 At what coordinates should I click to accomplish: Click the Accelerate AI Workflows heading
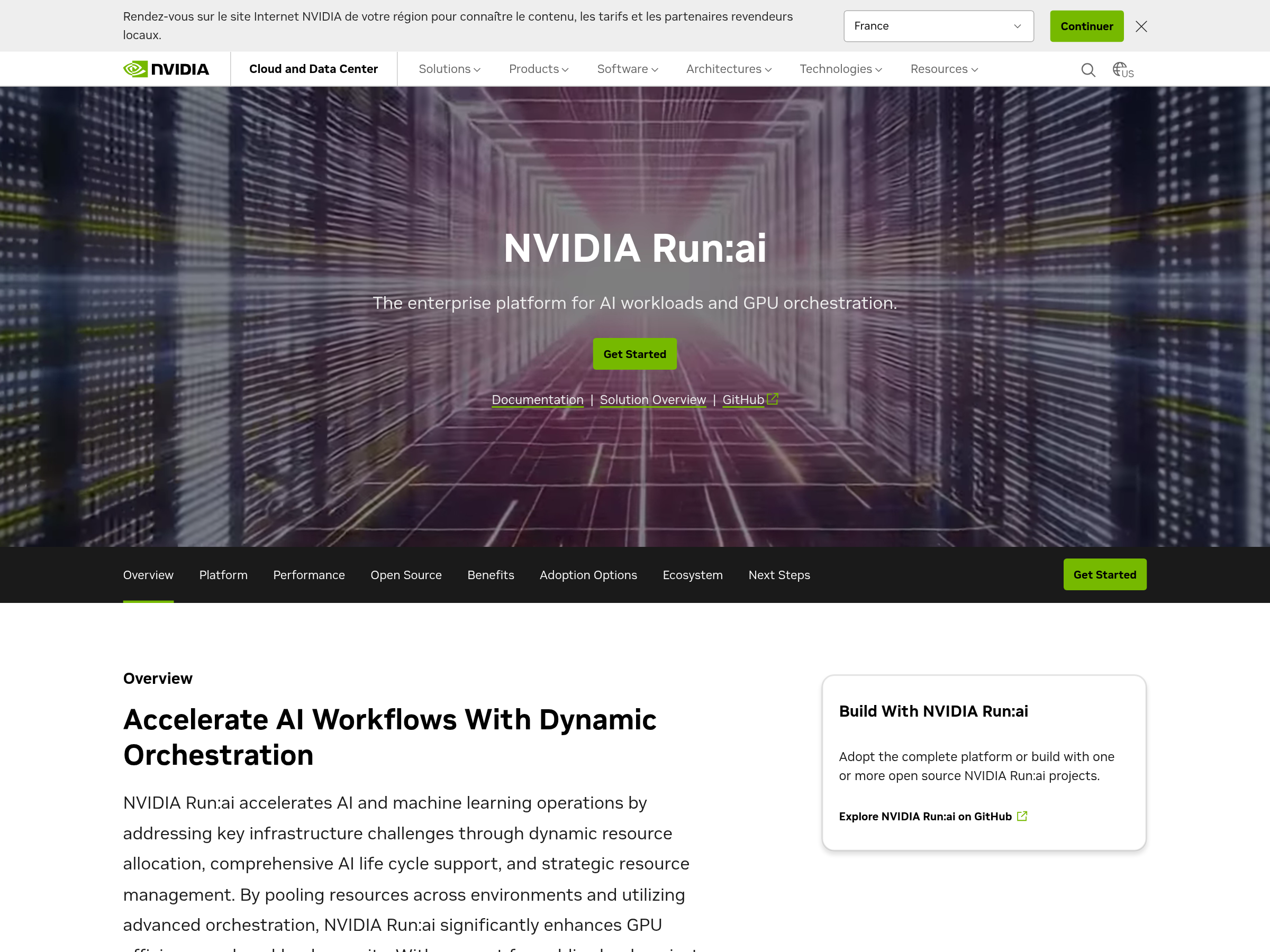[x=389, y=737]
